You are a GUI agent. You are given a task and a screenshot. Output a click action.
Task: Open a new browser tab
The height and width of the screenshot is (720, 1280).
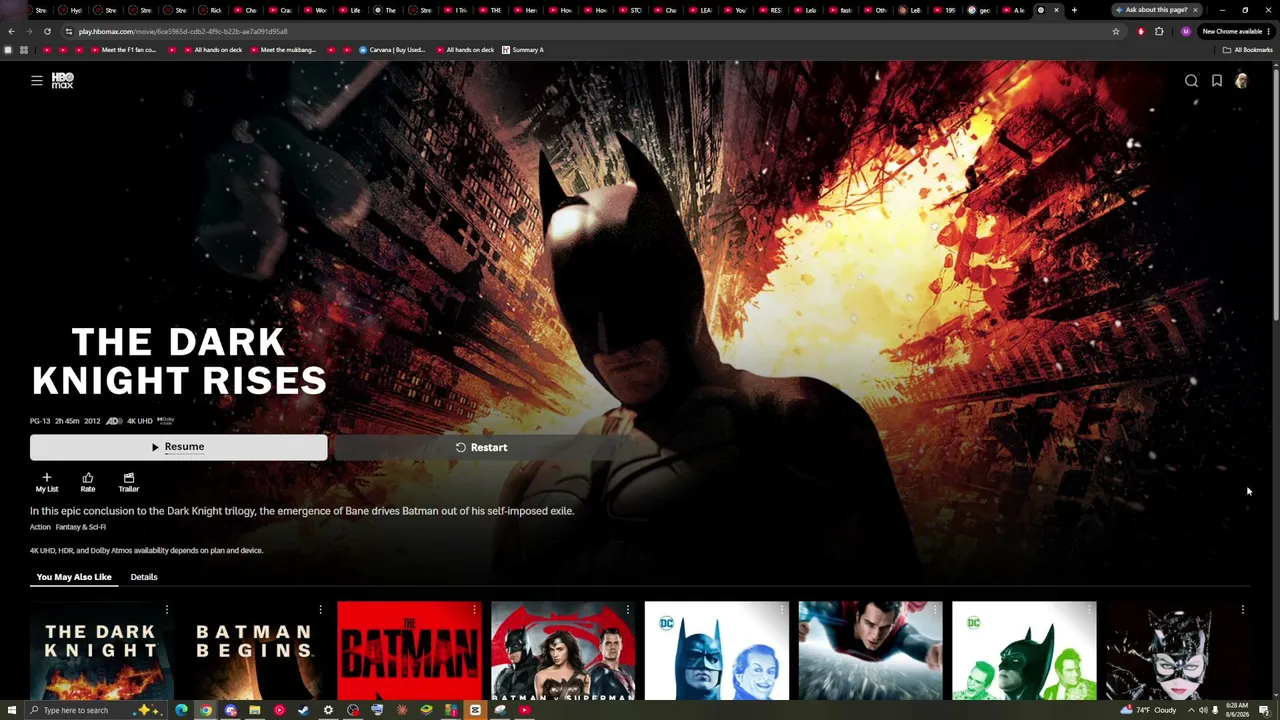coord(1074,10)
